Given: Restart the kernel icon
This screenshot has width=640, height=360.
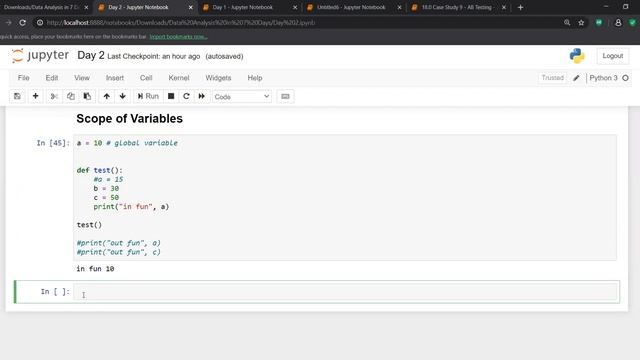Looking at the screenshot, I should (186, 96).
